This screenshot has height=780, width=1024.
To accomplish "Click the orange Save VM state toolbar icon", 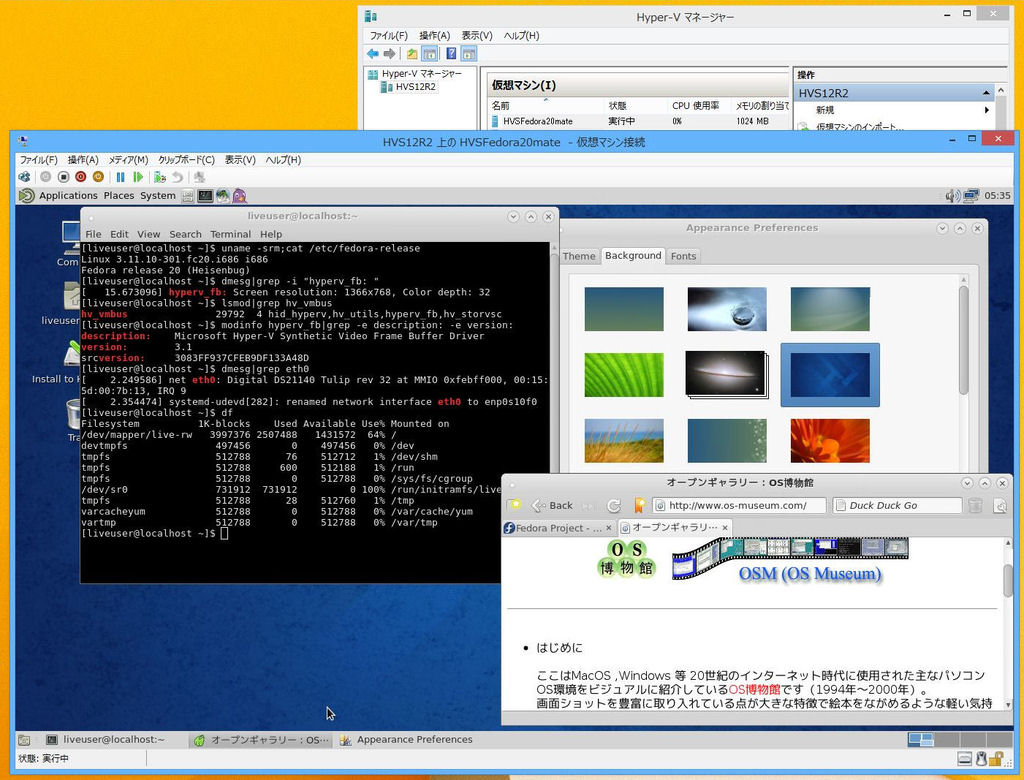I will [x=98, y=177].
